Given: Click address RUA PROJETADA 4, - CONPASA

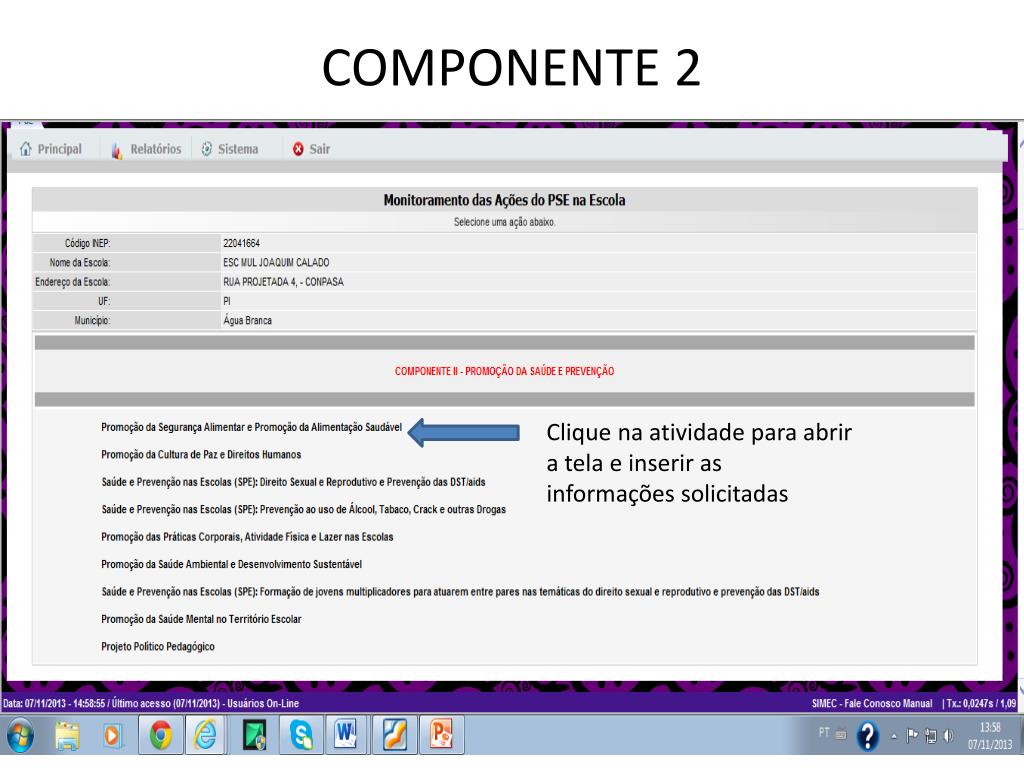Looking at the screenshot, I should (283, 282).
